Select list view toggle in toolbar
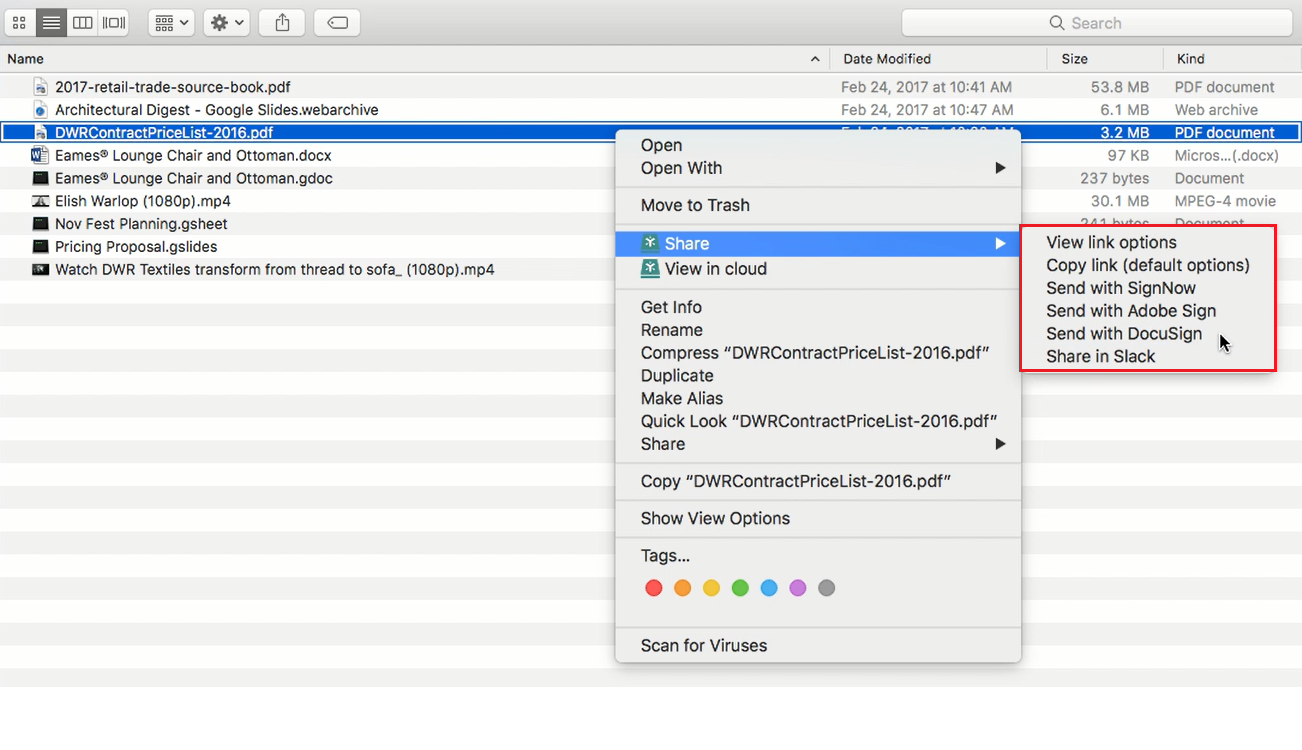The width and height of the screenshot is (1302, 750). (x=51, y=22)
